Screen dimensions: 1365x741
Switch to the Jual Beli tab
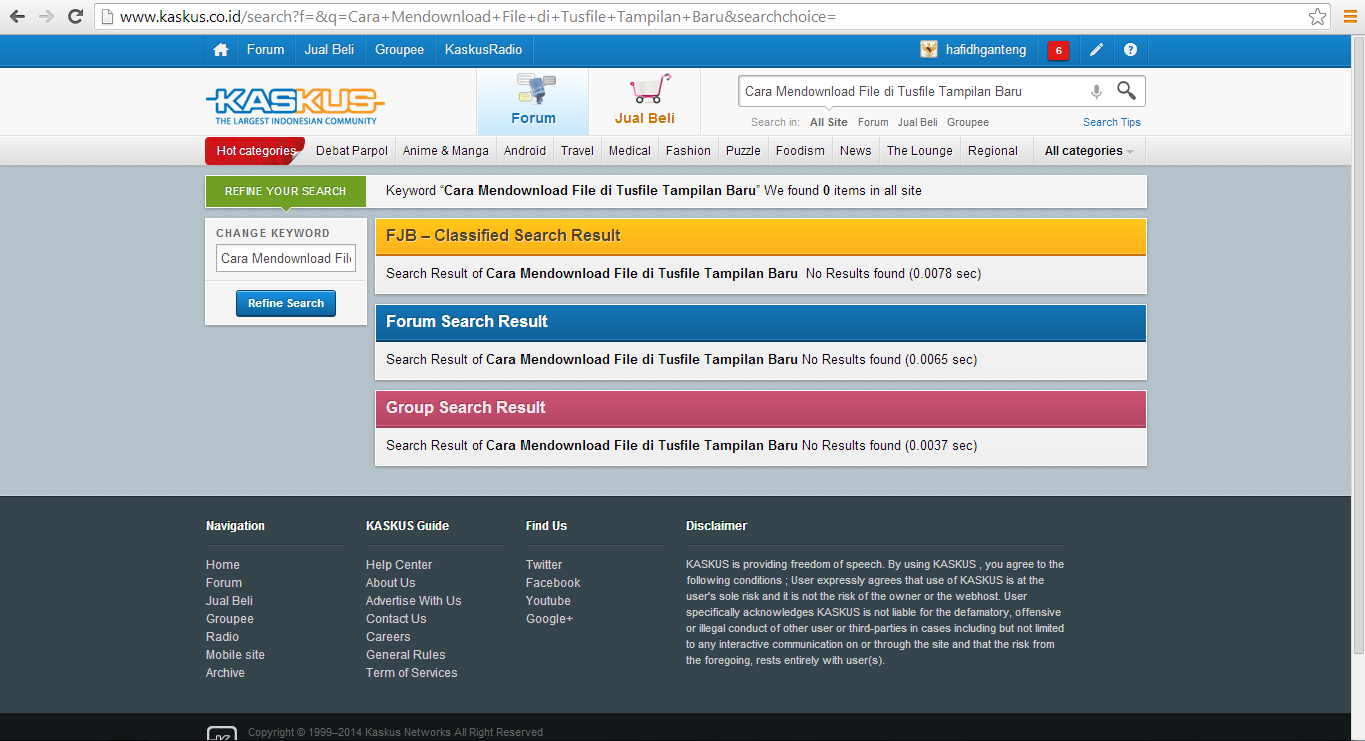[644, 102]
